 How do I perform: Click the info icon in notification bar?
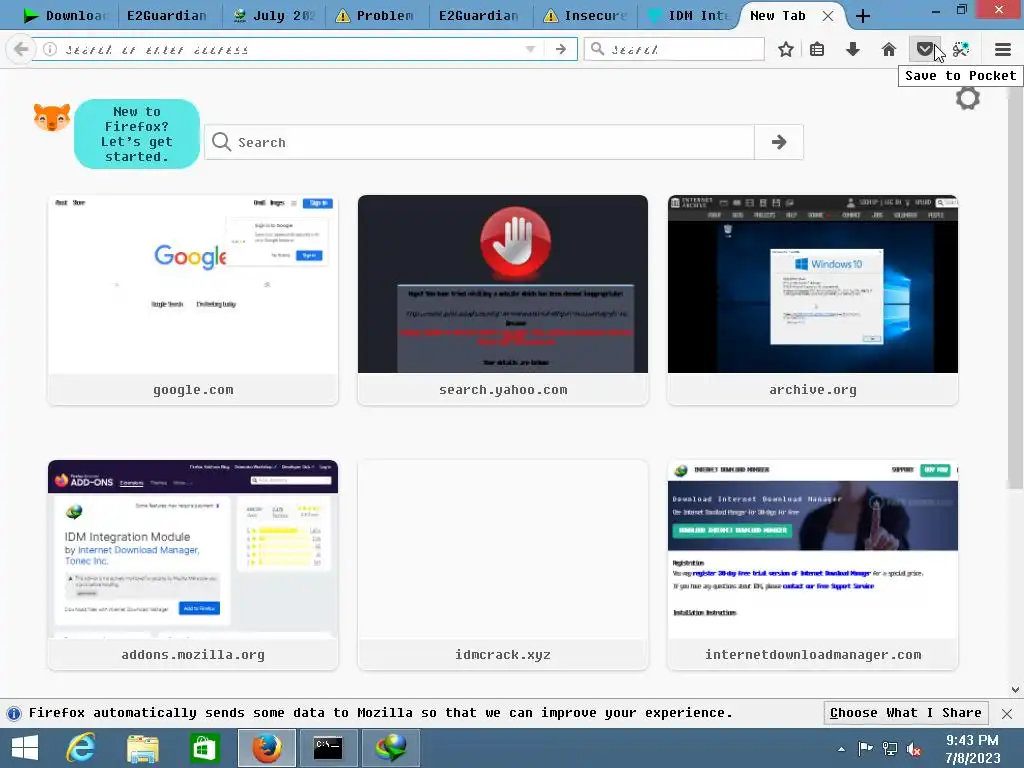click(x=14, y=713)
